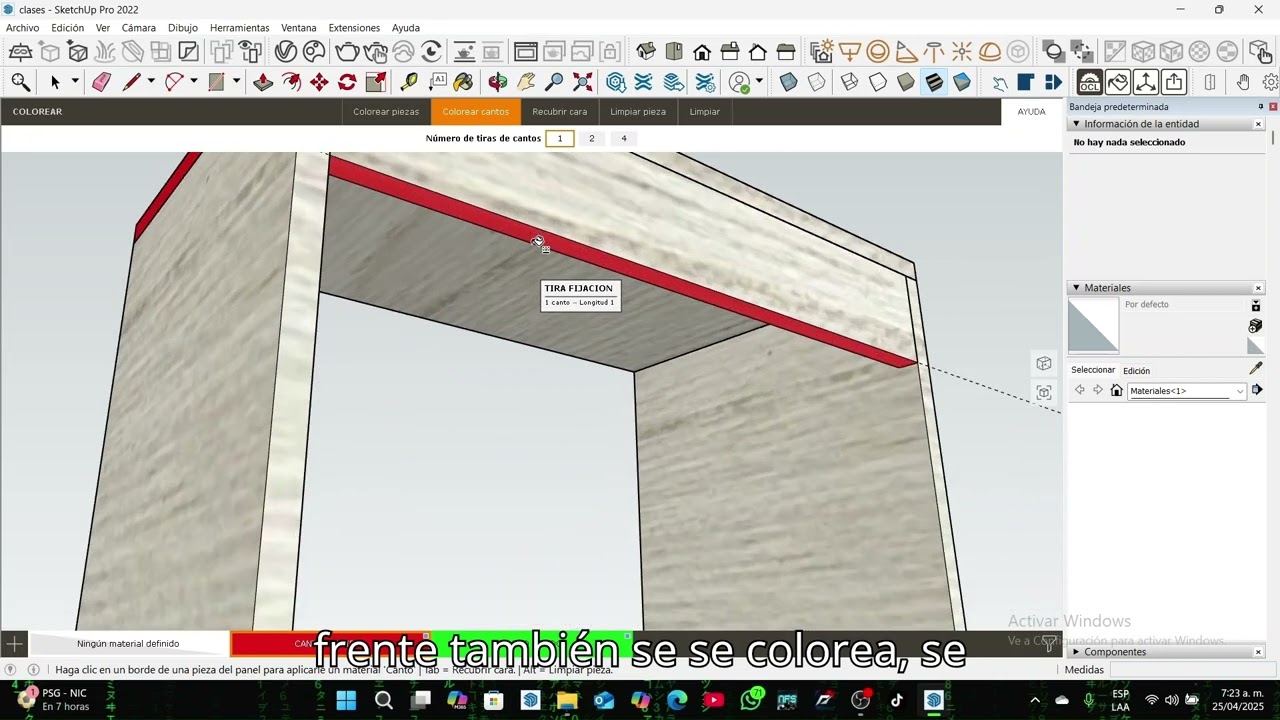Select the Offset tool
Image resolution: width=1280 pixels, height=720 pixels.
[x=291, y=82]
